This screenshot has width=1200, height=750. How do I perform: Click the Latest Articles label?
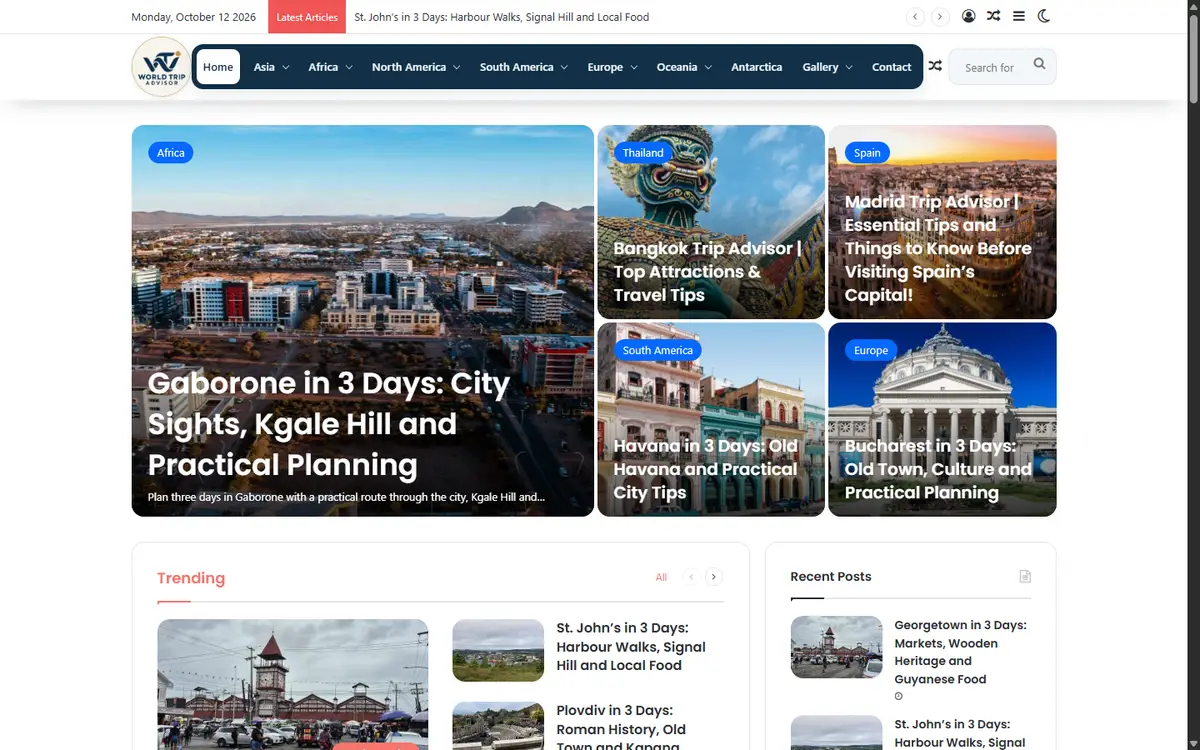click(307, 17)
